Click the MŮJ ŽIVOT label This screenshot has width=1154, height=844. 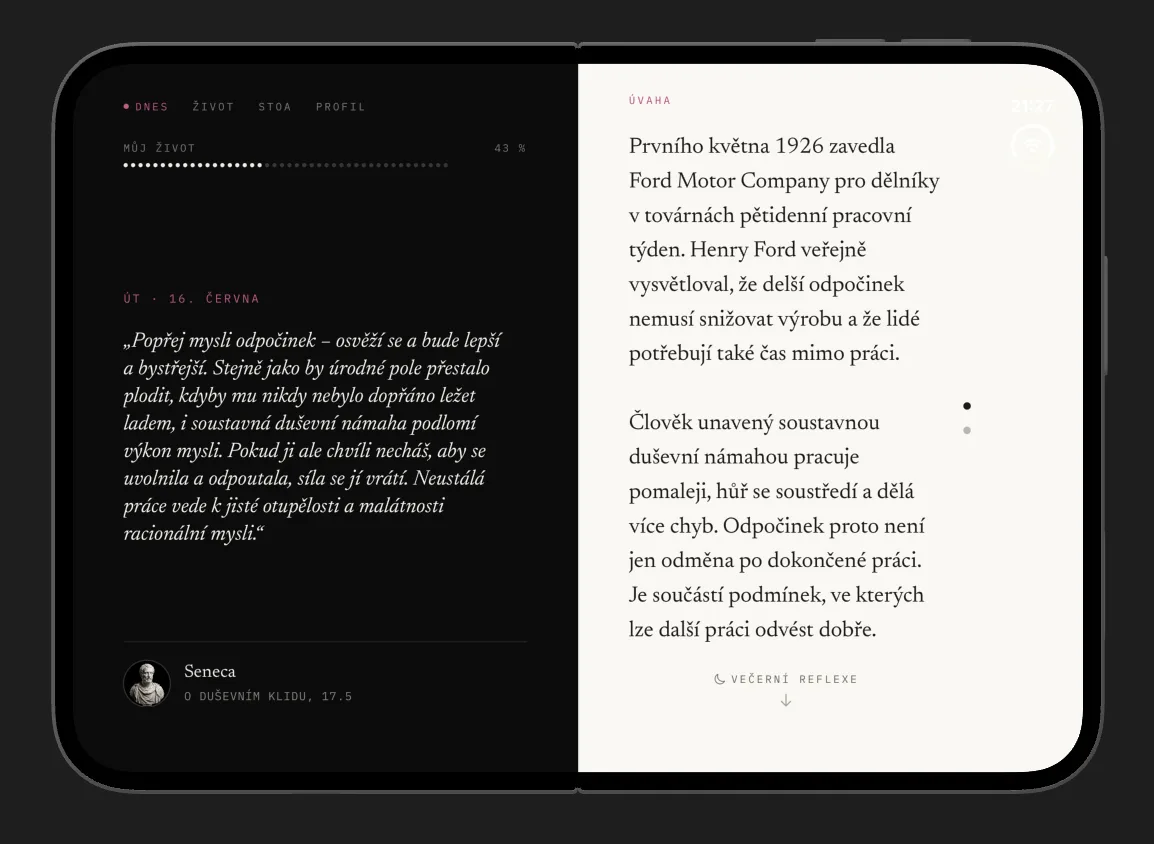160,148
